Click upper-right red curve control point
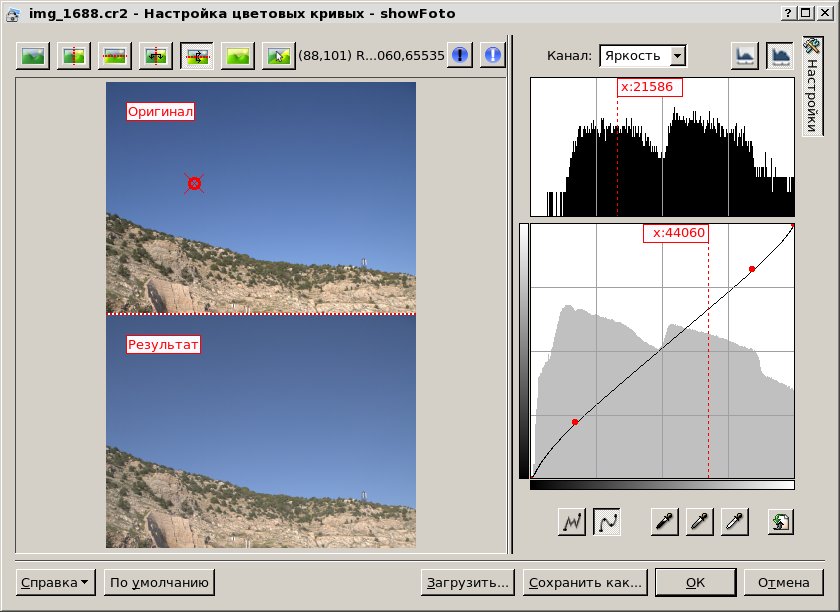 (752, 269)
